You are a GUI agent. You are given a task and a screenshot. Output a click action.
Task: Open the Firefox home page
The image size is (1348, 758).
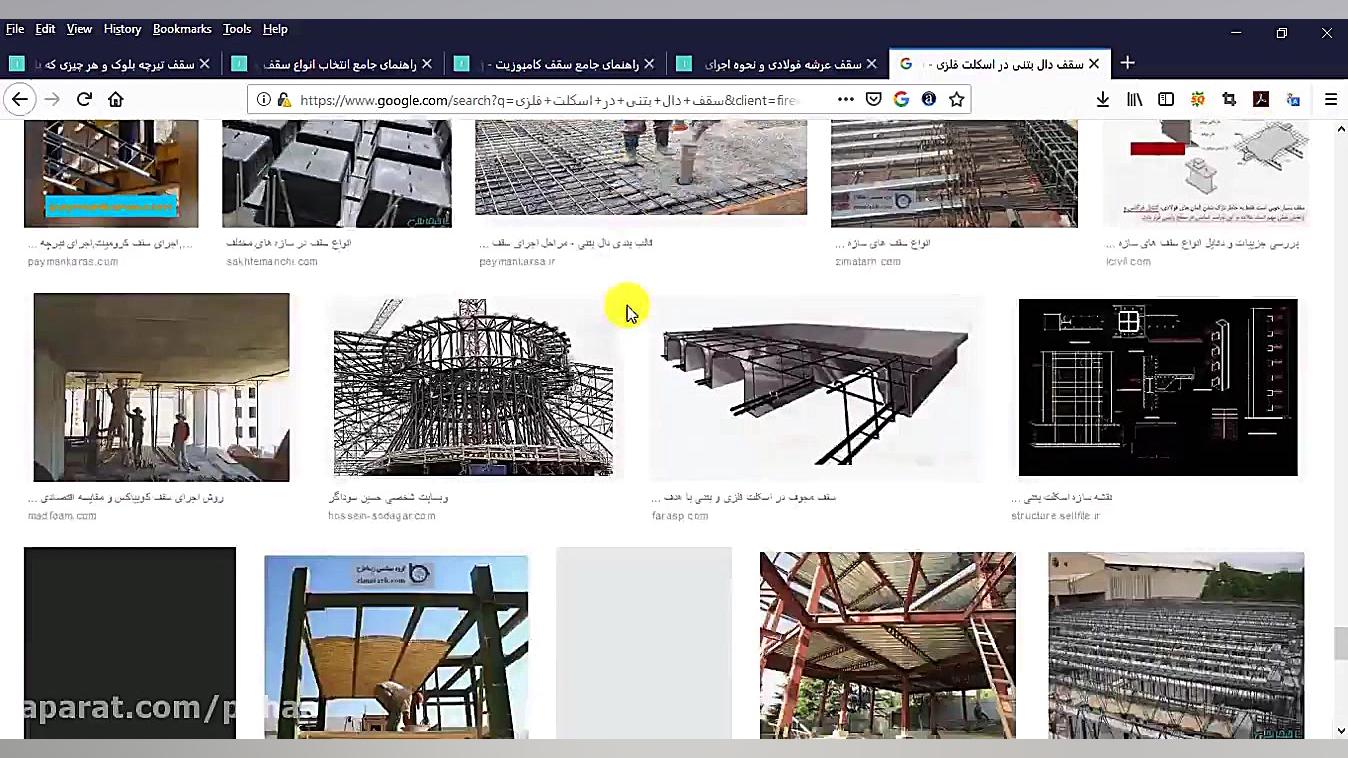[x=116, y=99]
